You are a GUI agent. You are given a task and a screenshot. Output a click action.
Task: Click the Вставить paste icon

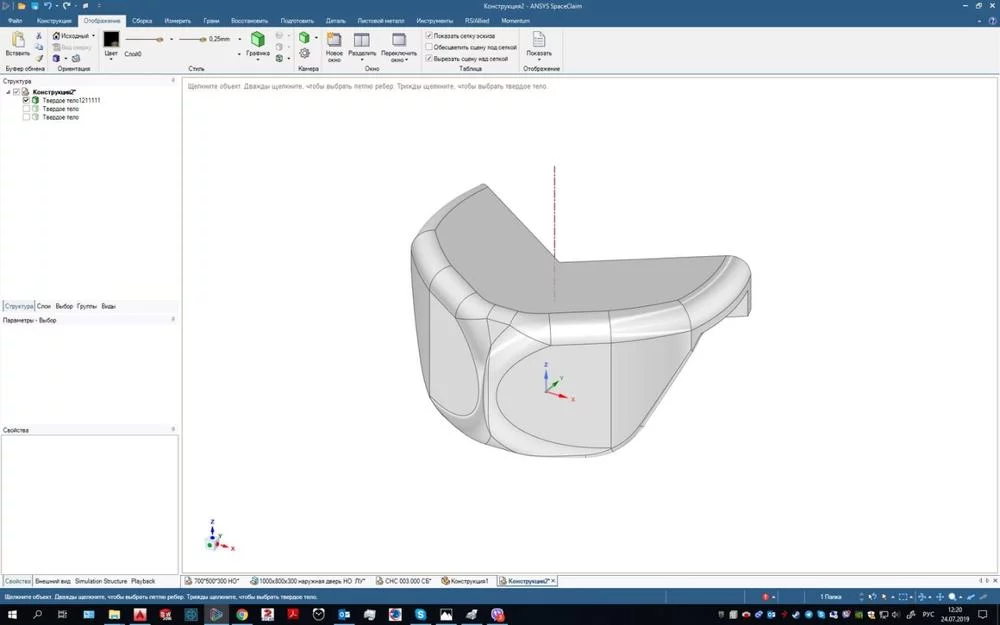pyautogui.click(x=18, y=40)
